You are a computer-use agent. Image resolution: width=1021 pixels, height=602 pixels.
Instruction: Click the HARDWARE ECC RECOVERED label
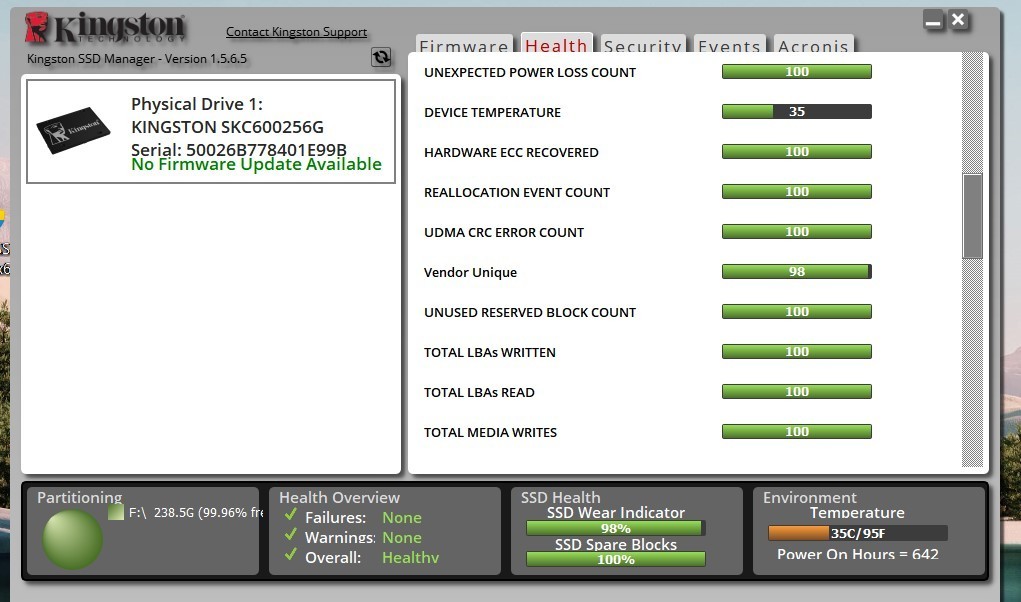pyautogui.click(x=511, y=152)
